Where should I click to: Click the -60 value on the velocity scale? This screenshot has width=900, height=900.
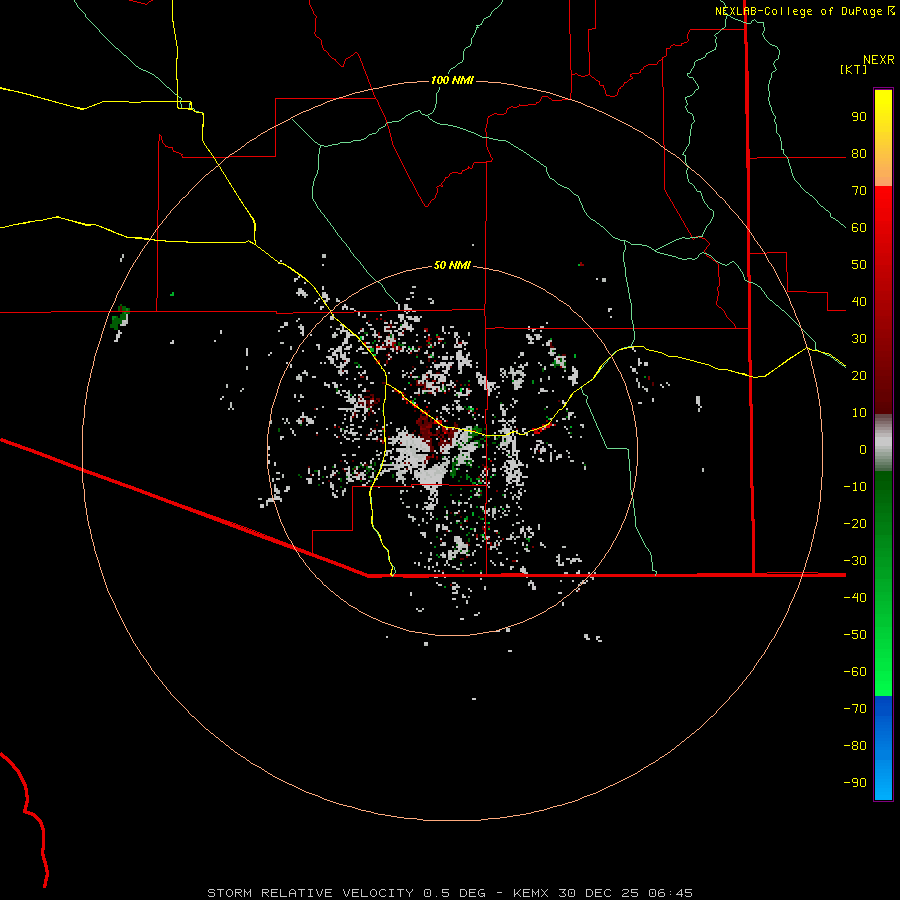[x=855, y=672]
